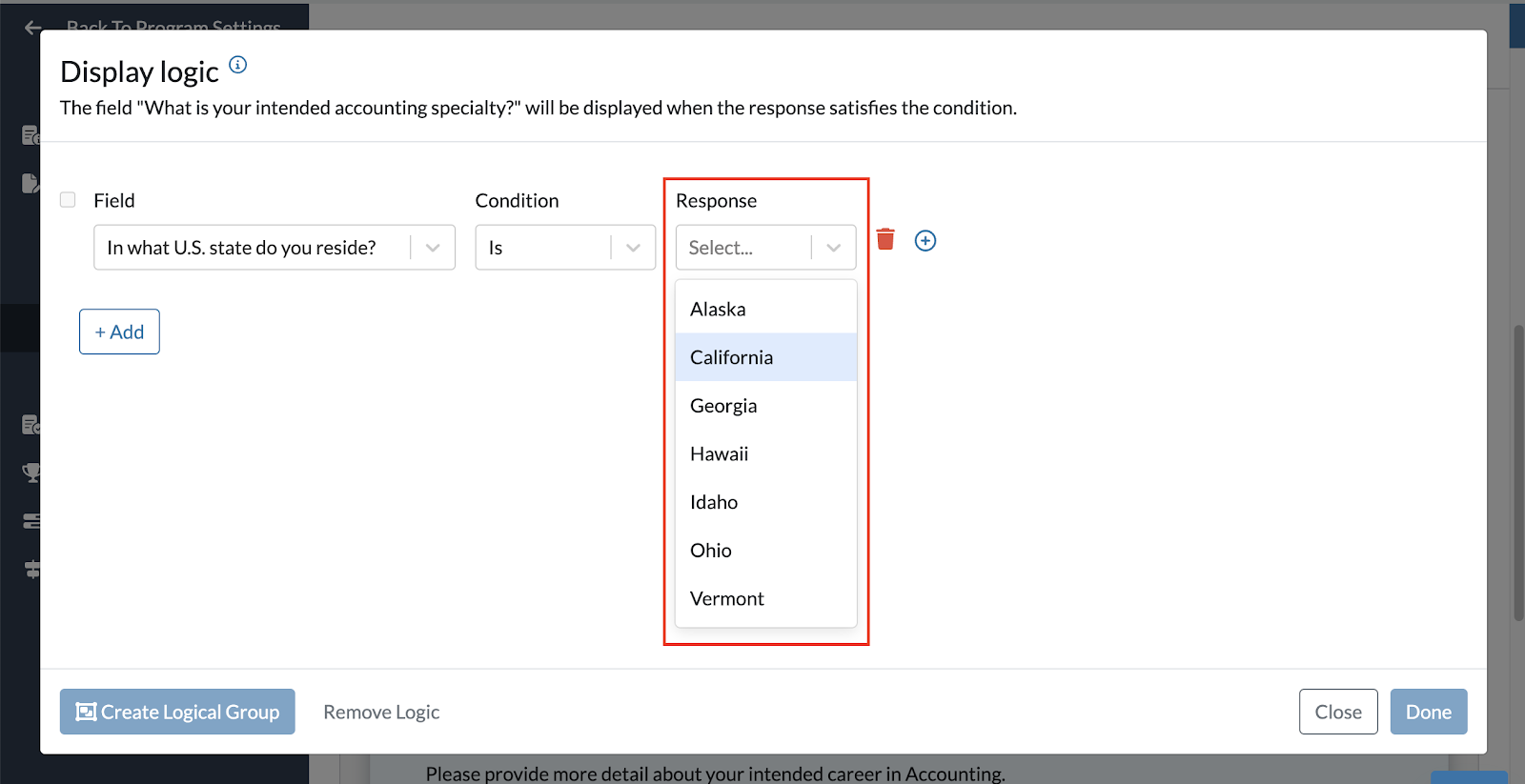Confirm with the Done button
The image size is (1525, 784).
(x=1428, y=712)
